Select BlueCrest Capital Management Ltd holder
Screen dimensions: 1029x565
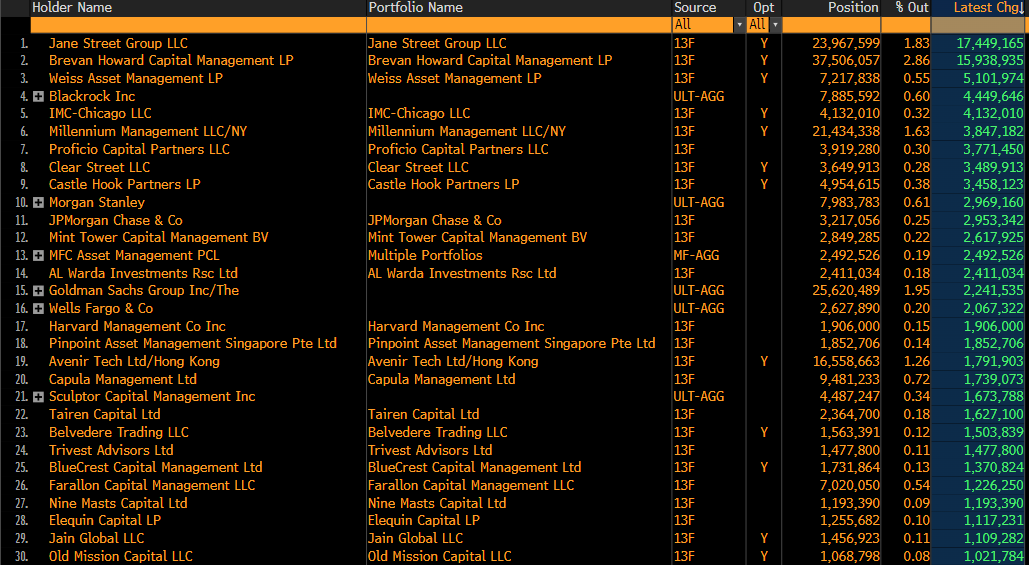[156, 468]
